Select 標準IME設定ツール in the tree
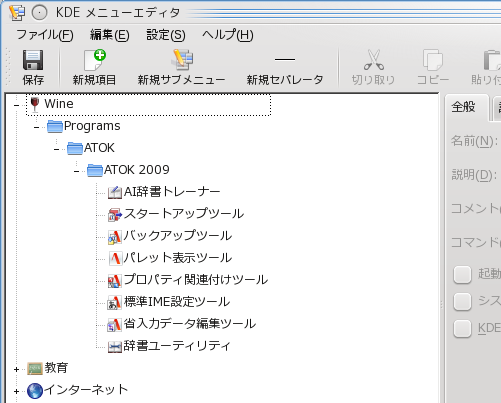This screenshot has width=501, height=403. [177, 302]
